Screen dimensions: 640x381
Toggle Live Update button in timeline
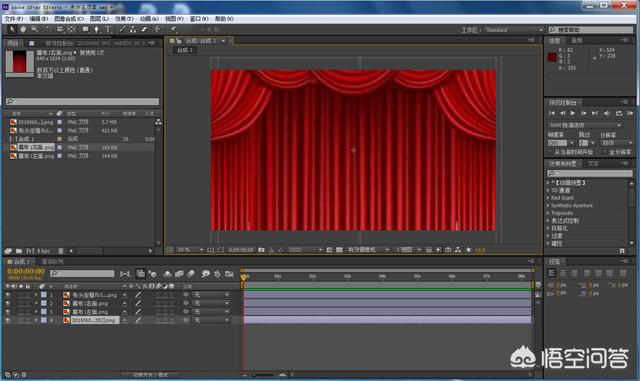140,274
